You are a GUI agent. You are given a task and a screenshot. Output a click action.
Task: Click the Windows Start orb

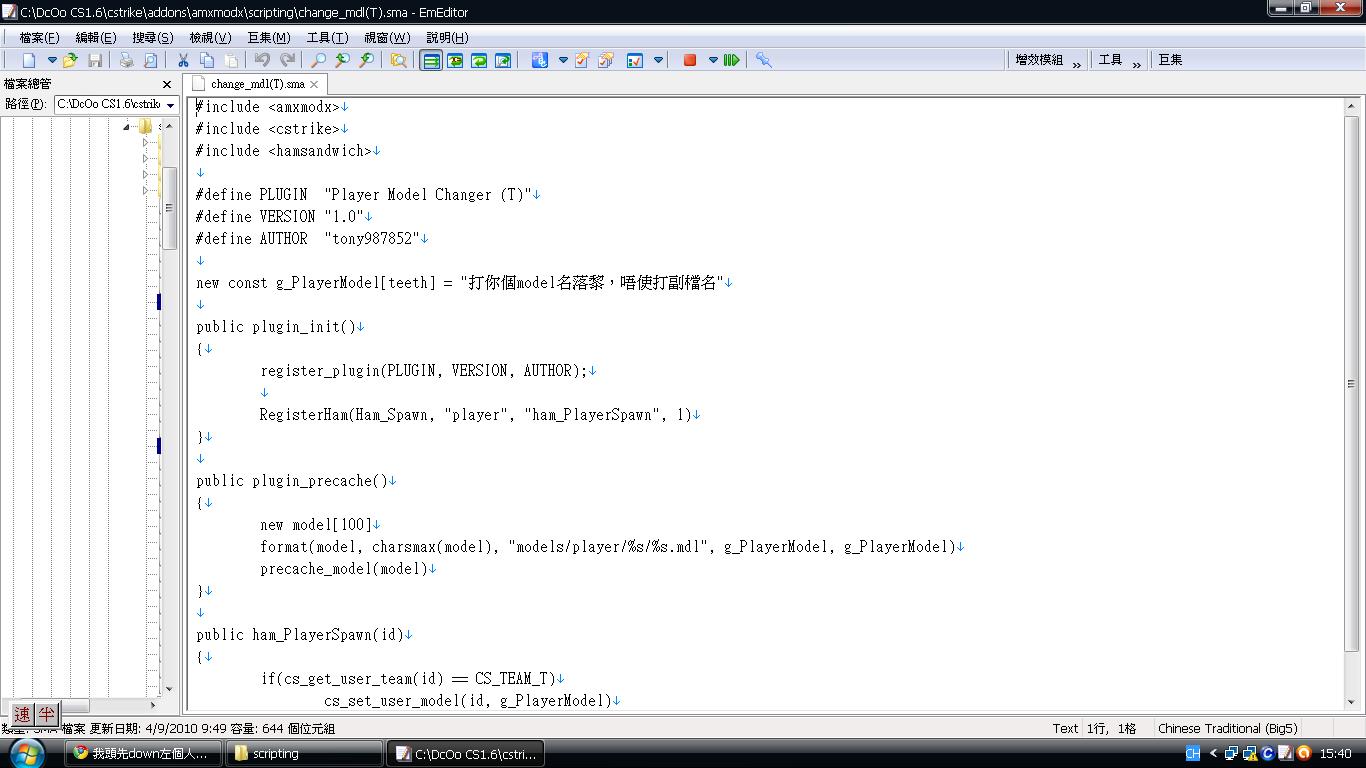(x=26, y=753)
